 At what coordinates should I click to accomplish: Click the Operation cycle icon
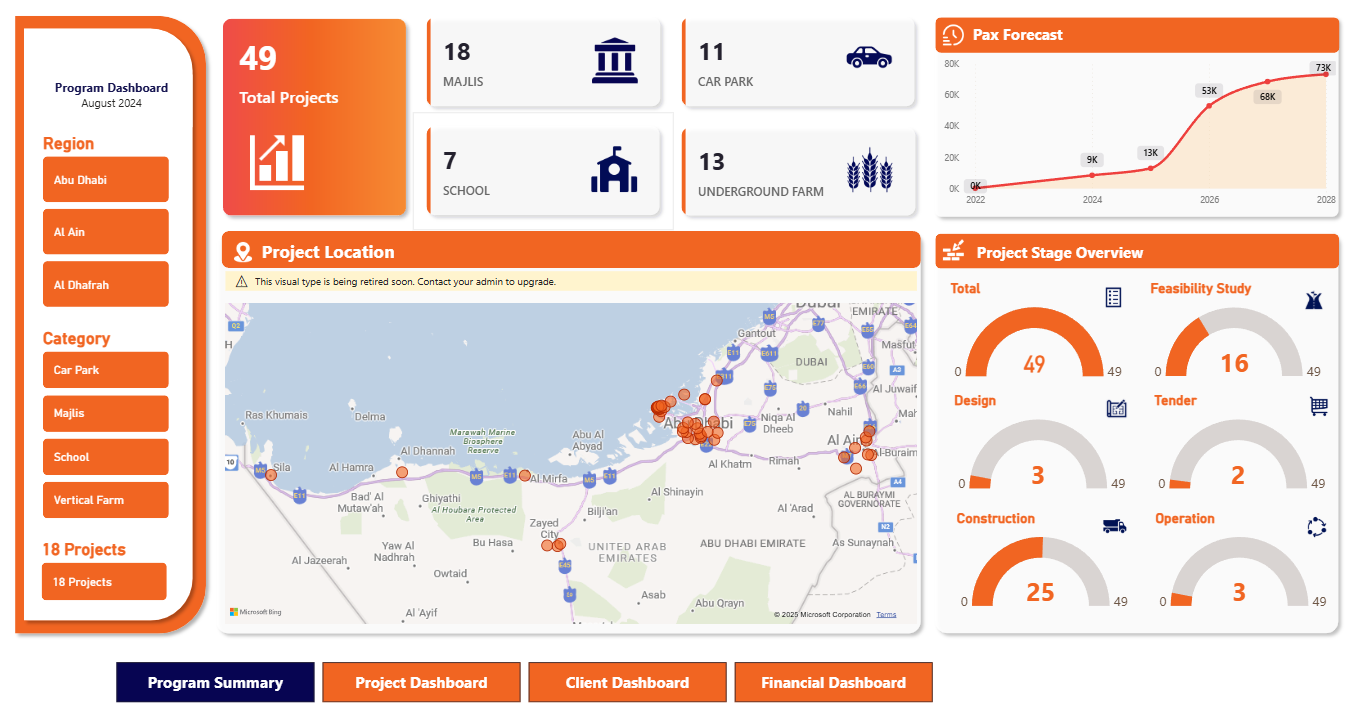tap(1315, 526)
